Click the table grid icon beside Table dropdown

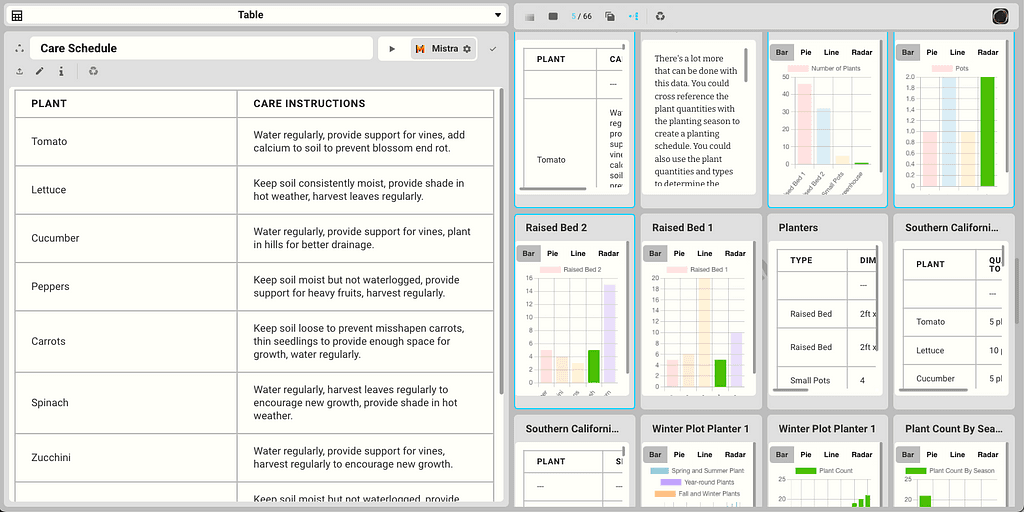[17, 15]
